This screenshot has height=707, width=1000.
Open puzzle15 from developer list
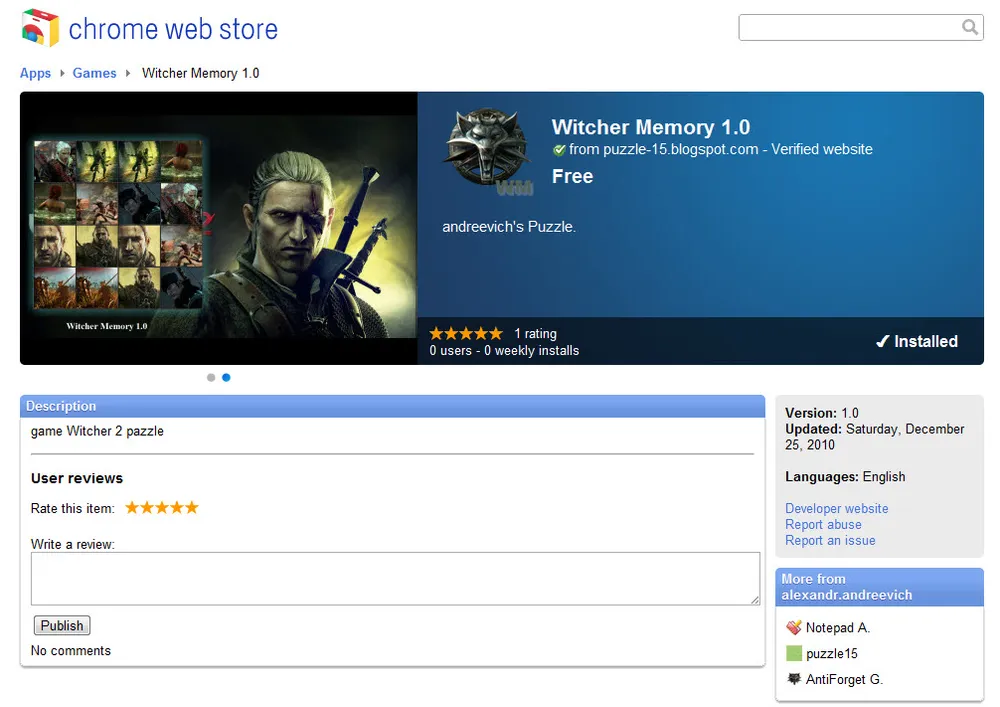[x=832, y=653]
